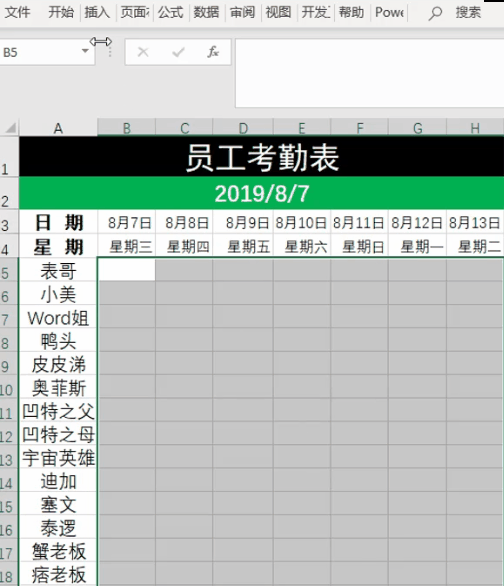The image size is (504, 586).
Task: Open the 开发工具 ribbon tab
Action: tap(315, 12)
